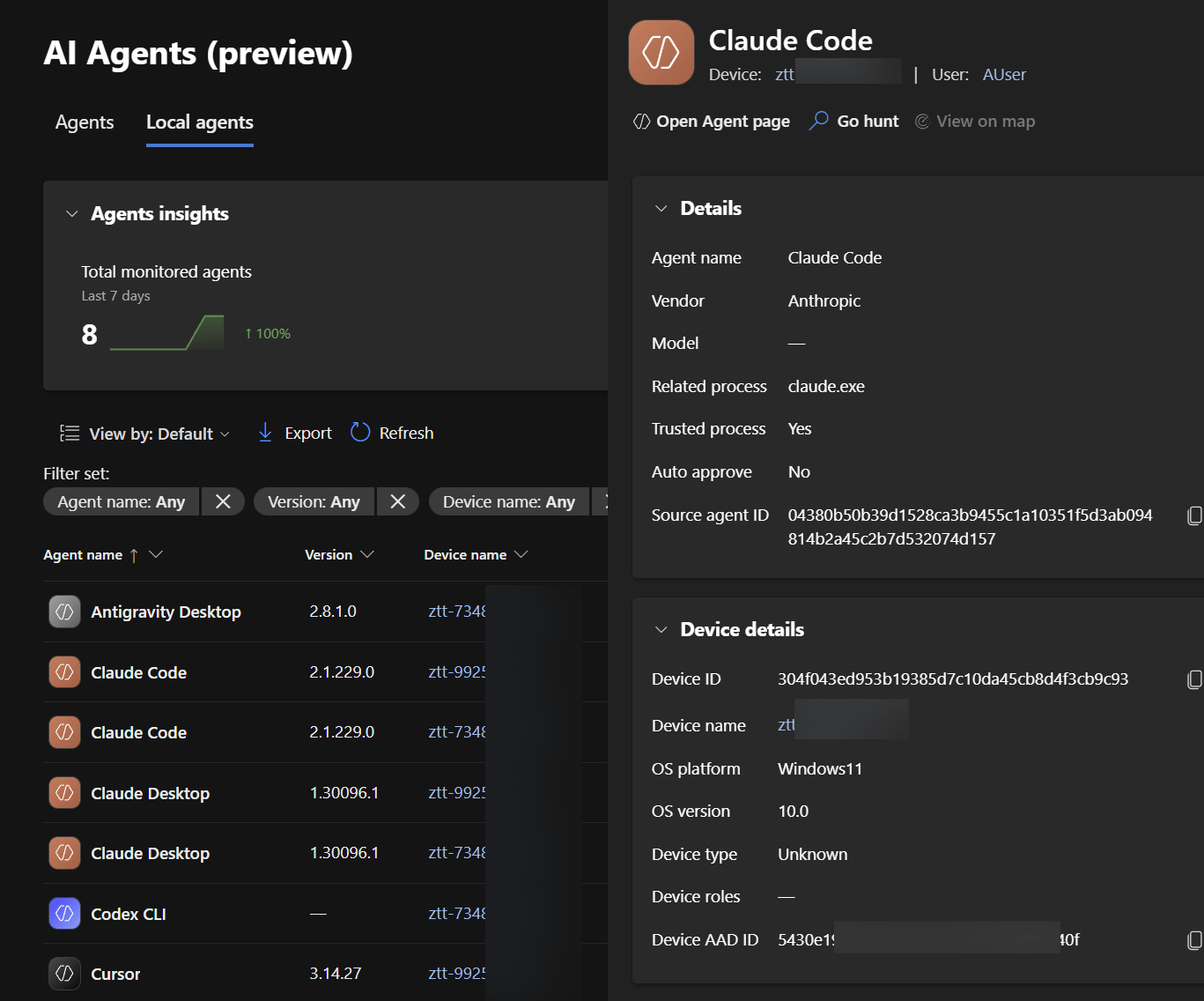Remove the Agent name filter
Viewport: 1204px width, 1001px height.
(x=223, y=501)
